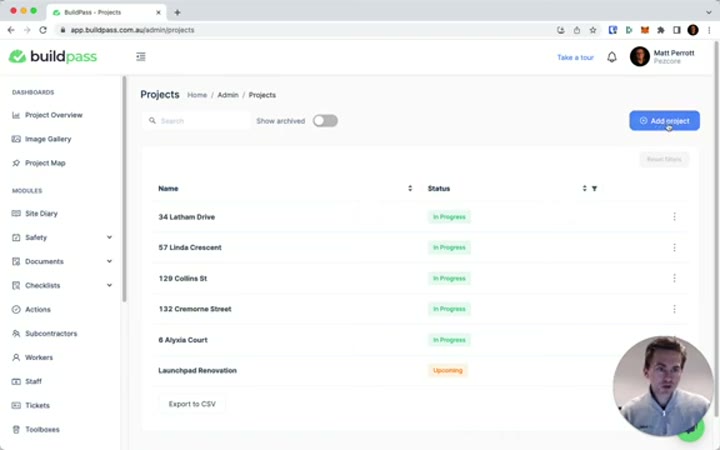Open Tickets module

tap(37, 405)
